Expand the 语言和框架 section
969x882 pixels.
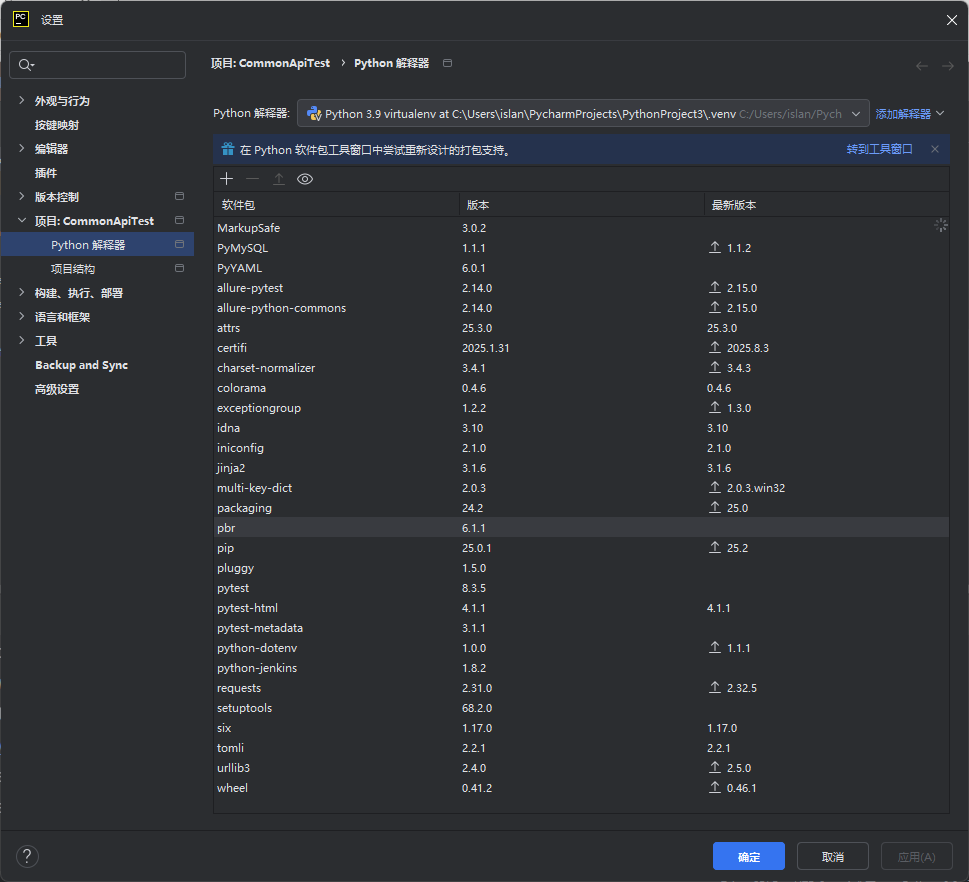(22, 316)
